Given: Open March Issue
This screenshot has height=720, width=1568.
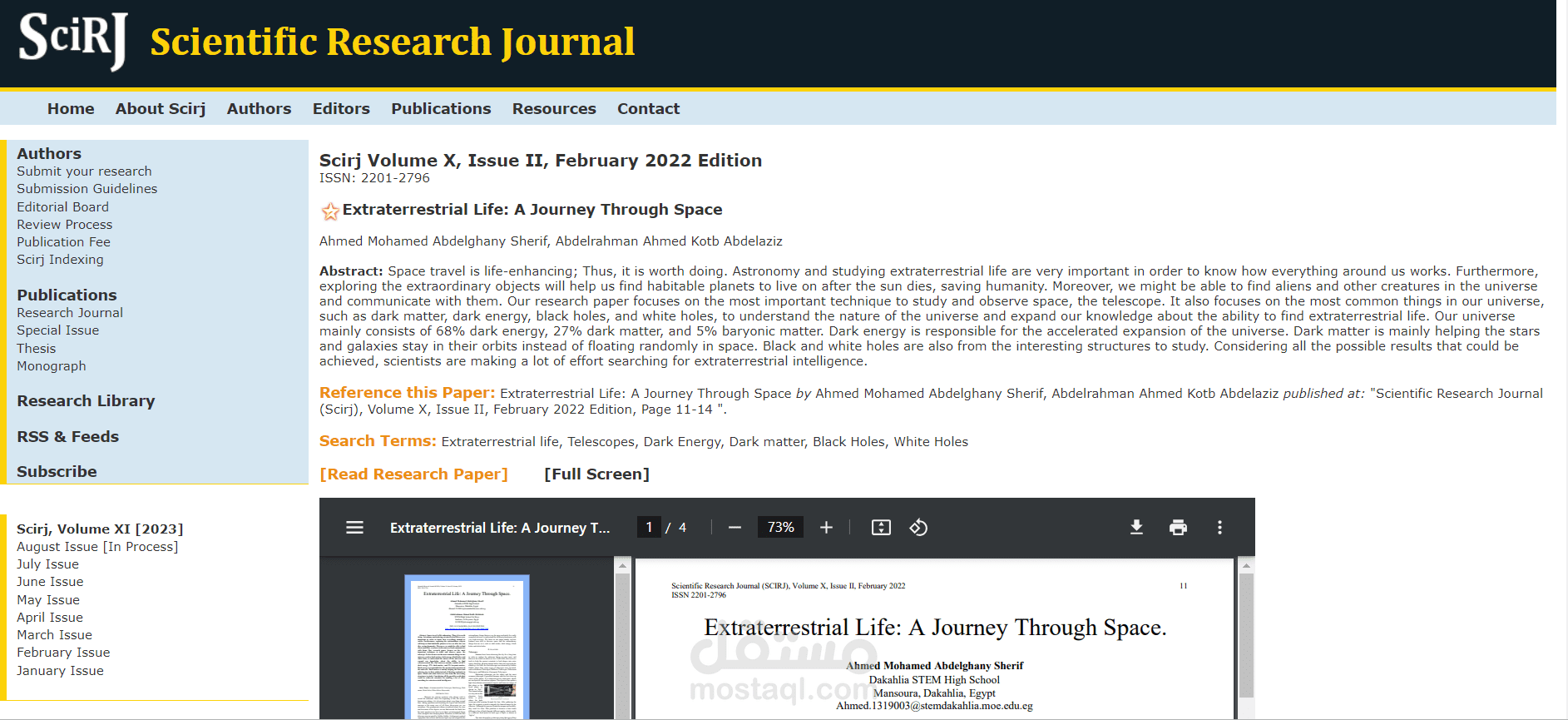Looking at the screenshot, I should click(x=54, y=635).
